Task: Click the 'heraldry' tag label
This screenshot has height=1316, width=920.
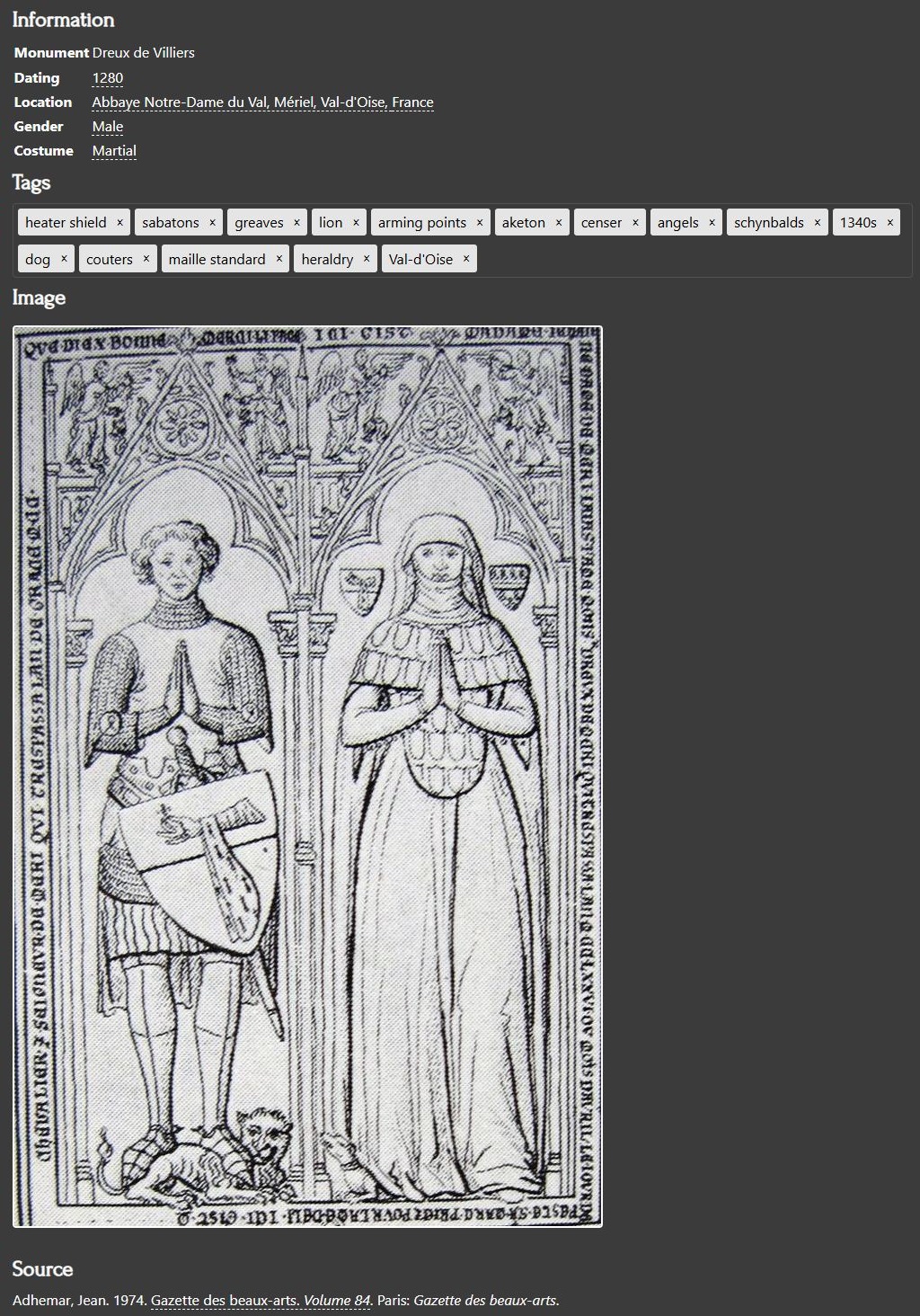Action: (327, 259)
